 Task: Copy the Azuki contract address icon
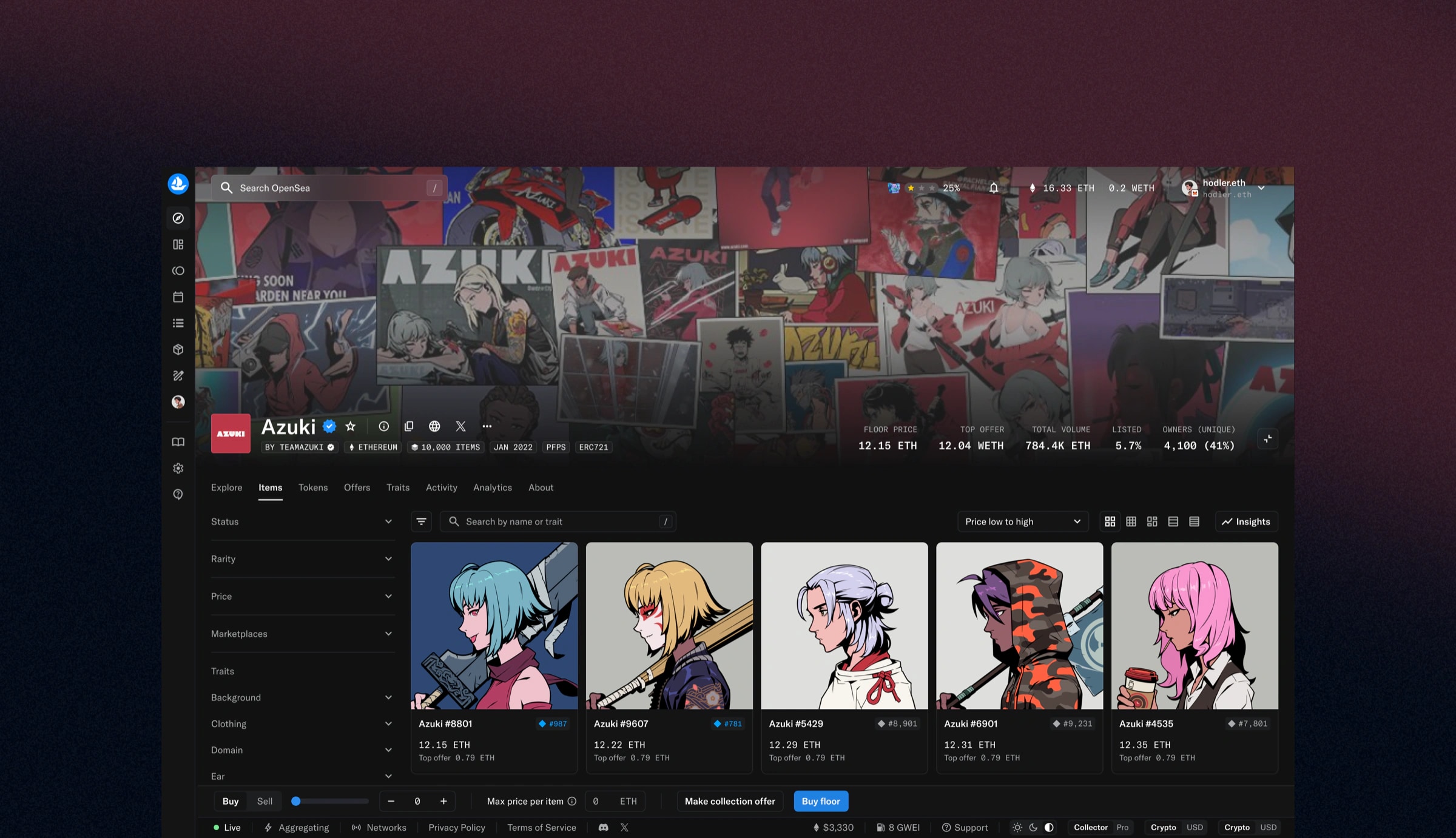pyautogui.click(x=409, y=426)
